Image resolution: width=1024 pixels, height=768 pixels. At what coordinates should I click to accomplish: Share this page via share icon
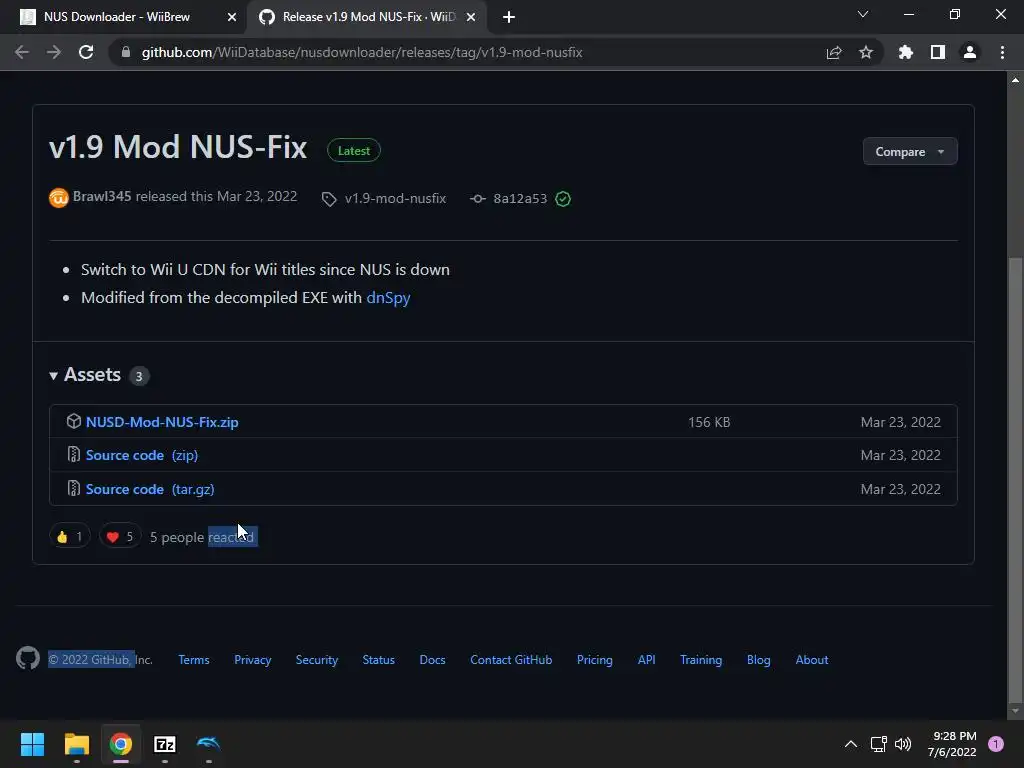pyautogui.click(x=834, y=52)
